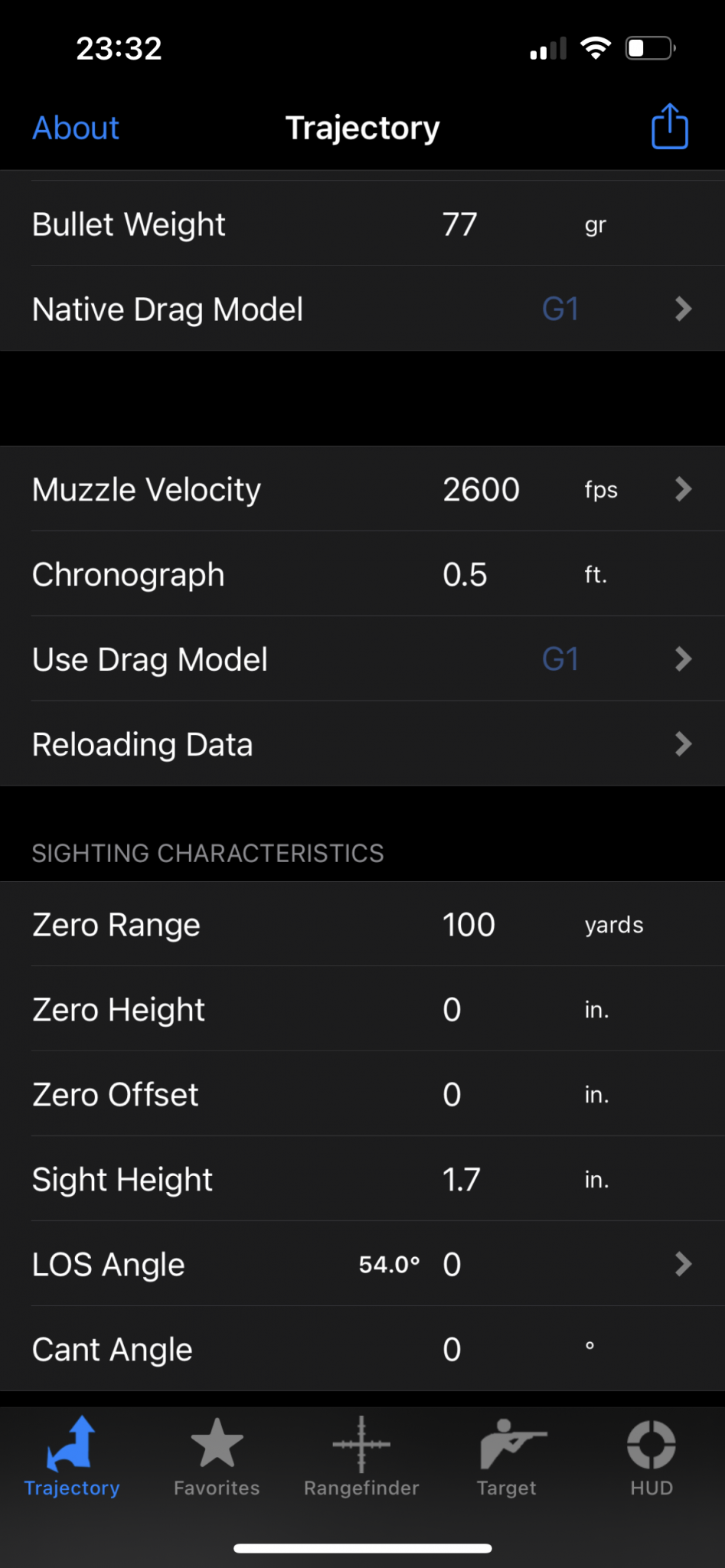Image resolution: width=725 pixels, height=1568 pixels.
Task: Tap the G1 Native Drag Model value
Action: (560, 309)
